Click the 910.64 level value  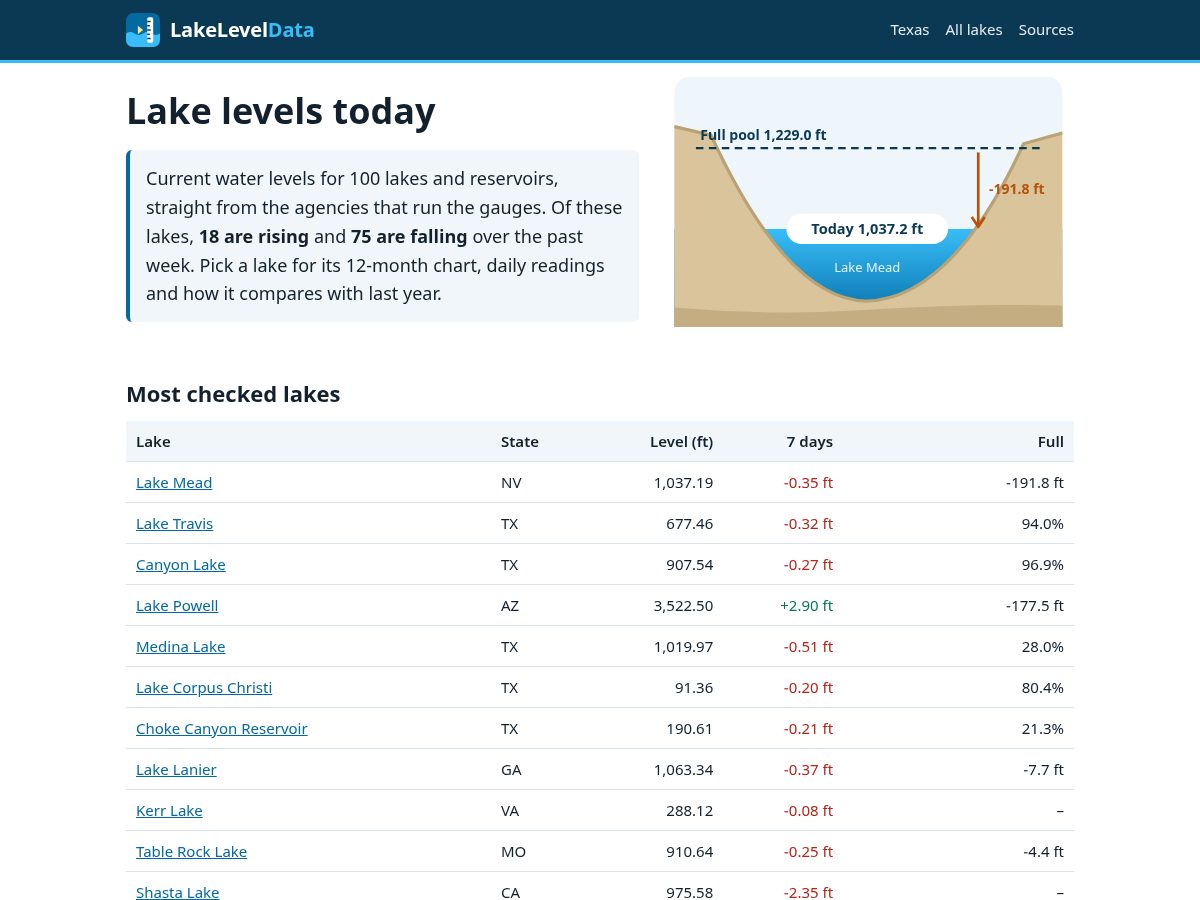coord(689,851)
